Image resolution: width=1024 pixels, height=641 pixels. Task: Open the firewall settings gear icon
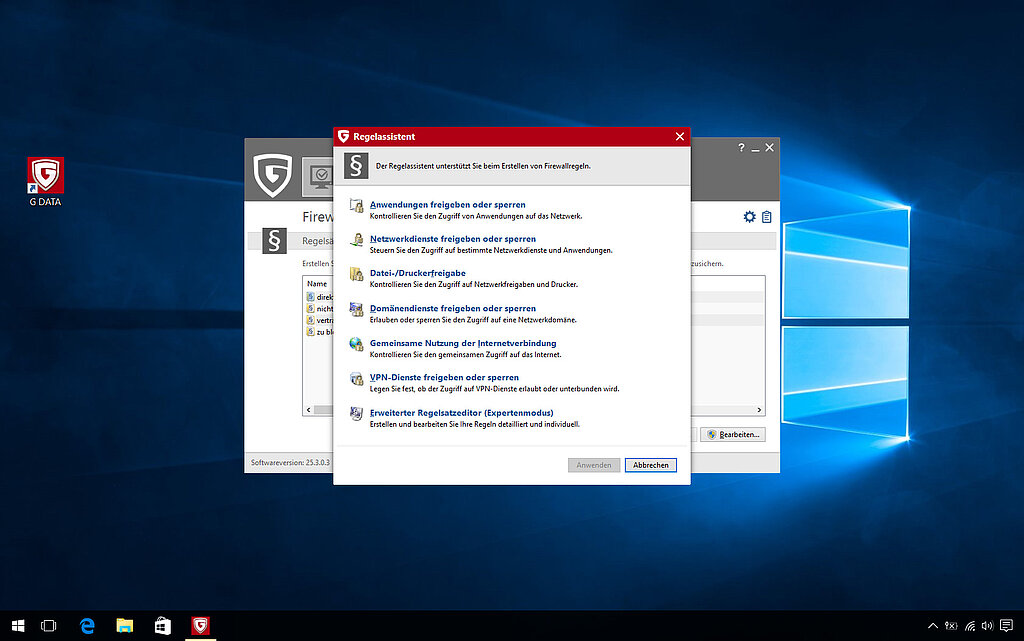pos(749,217)
